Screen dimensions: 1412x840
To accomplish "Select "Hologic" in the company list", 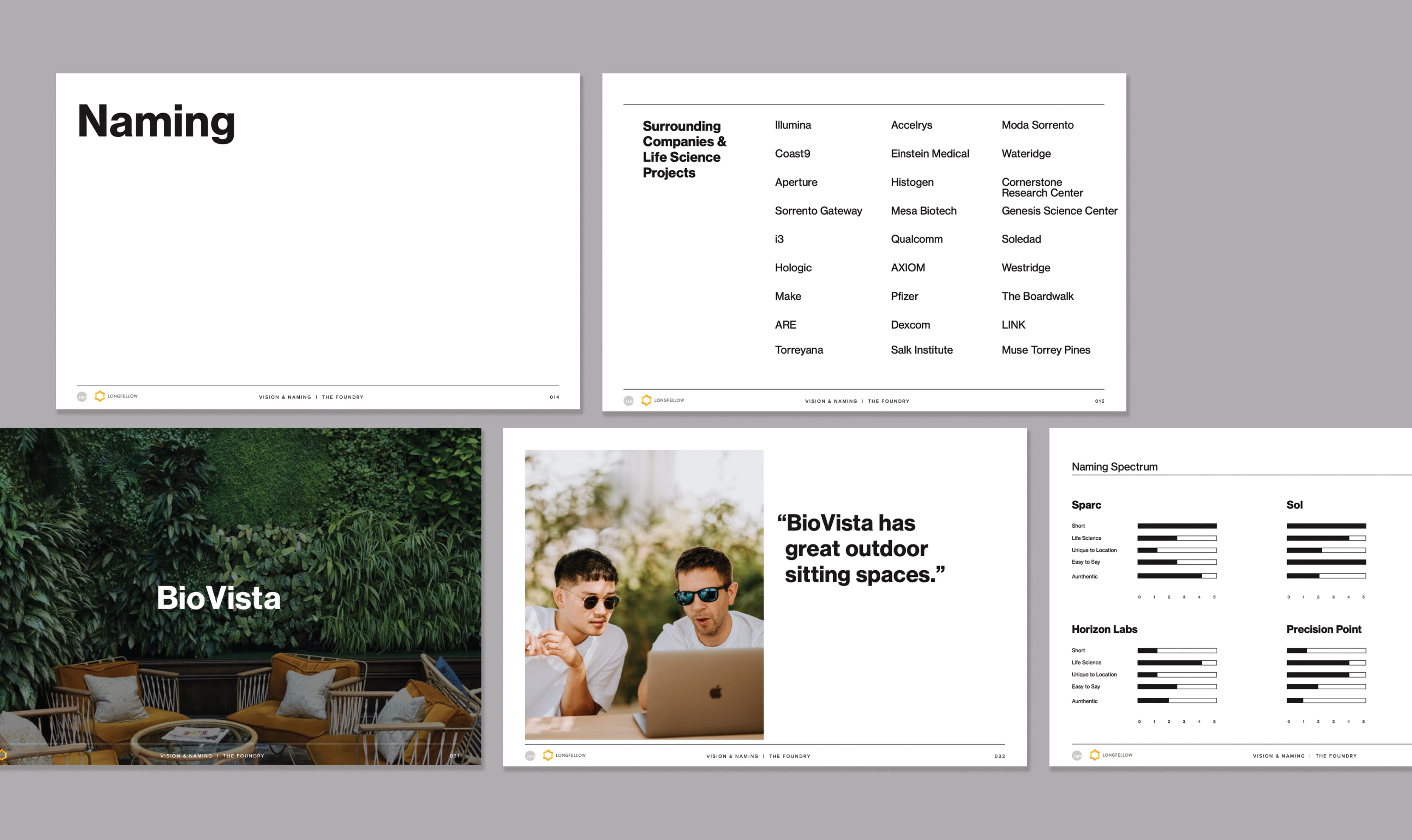I will 792,268.
